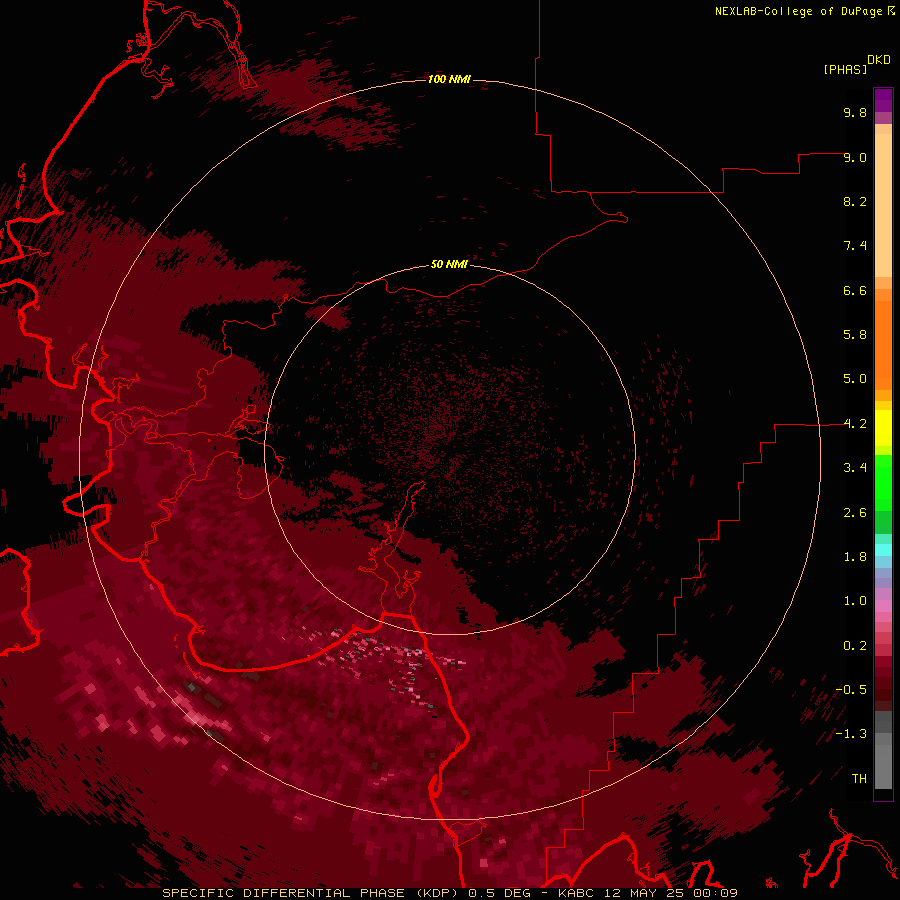
Task: Click the 3.4 scale value
Action: pos(855,468)
